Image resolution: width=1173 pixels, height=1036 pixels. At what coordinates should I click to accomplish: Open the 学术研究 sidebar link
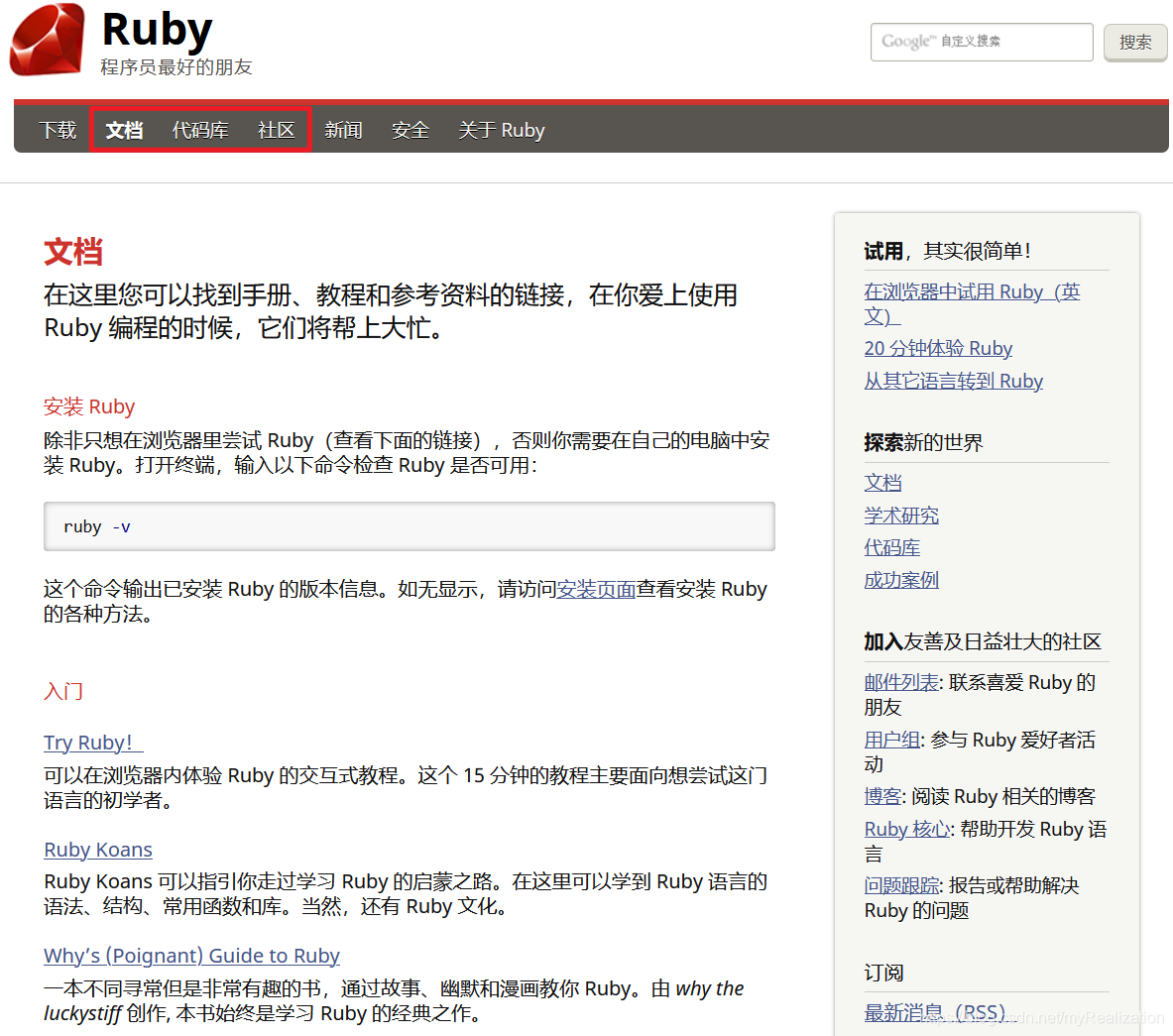coord(901,516)
